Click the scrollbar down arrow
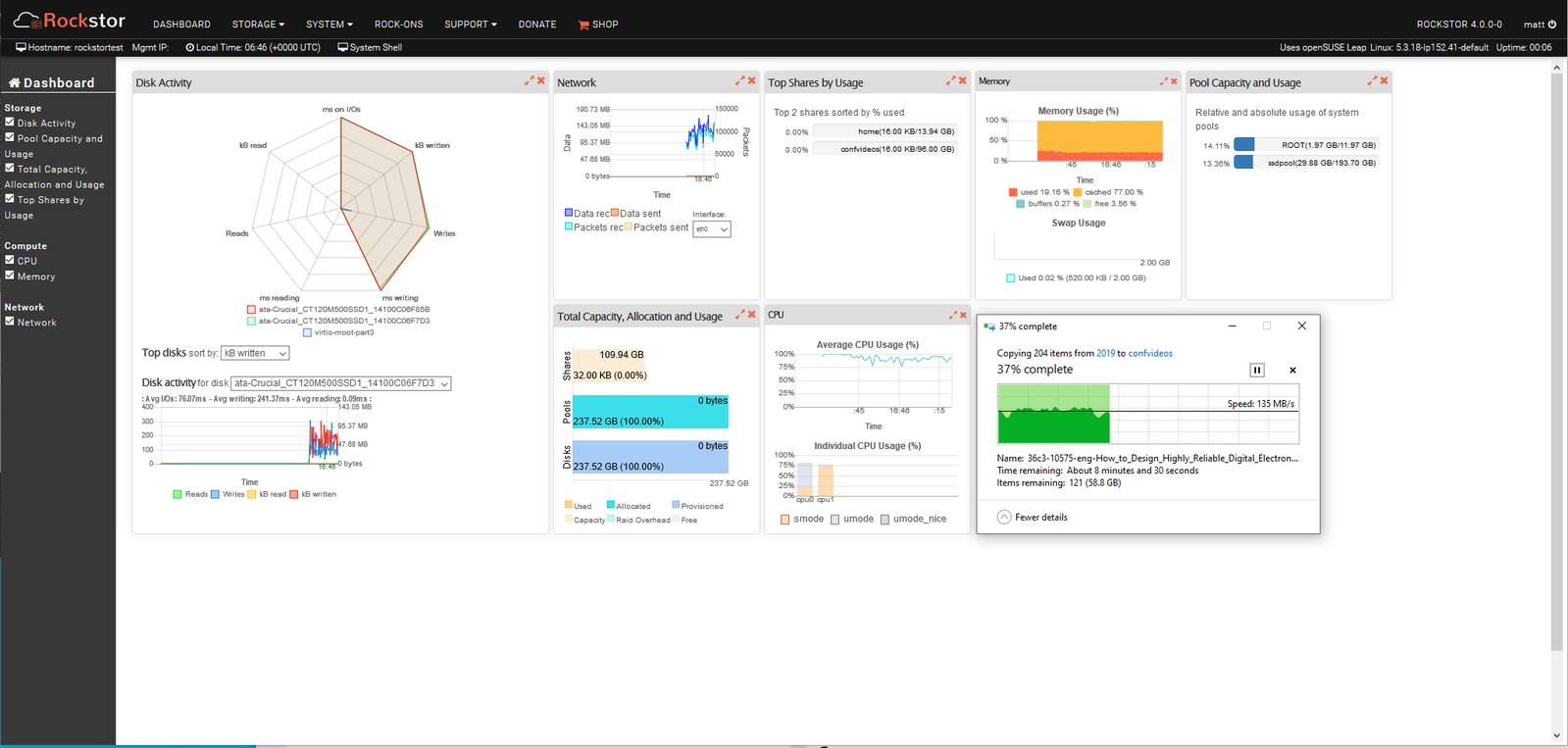This screenshot has height=748, width=1568. [x=1556, y=736]
